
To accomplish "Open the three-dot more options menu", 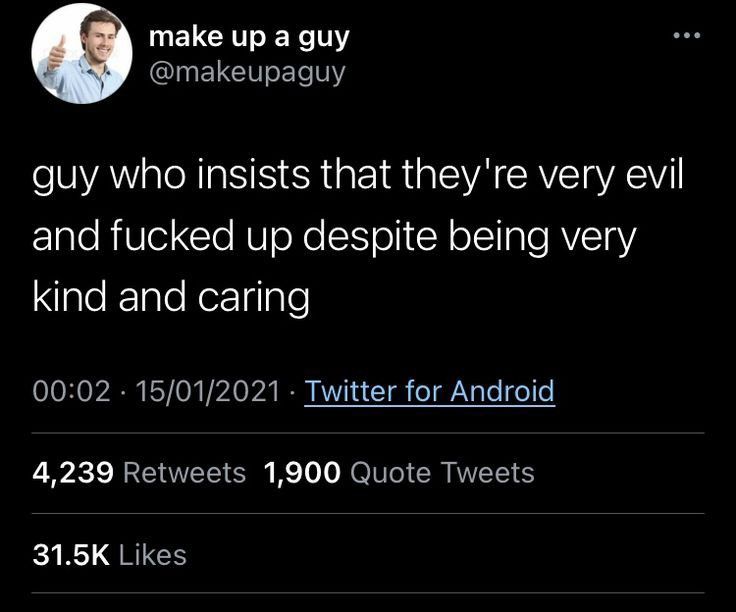I will [687, 36].
